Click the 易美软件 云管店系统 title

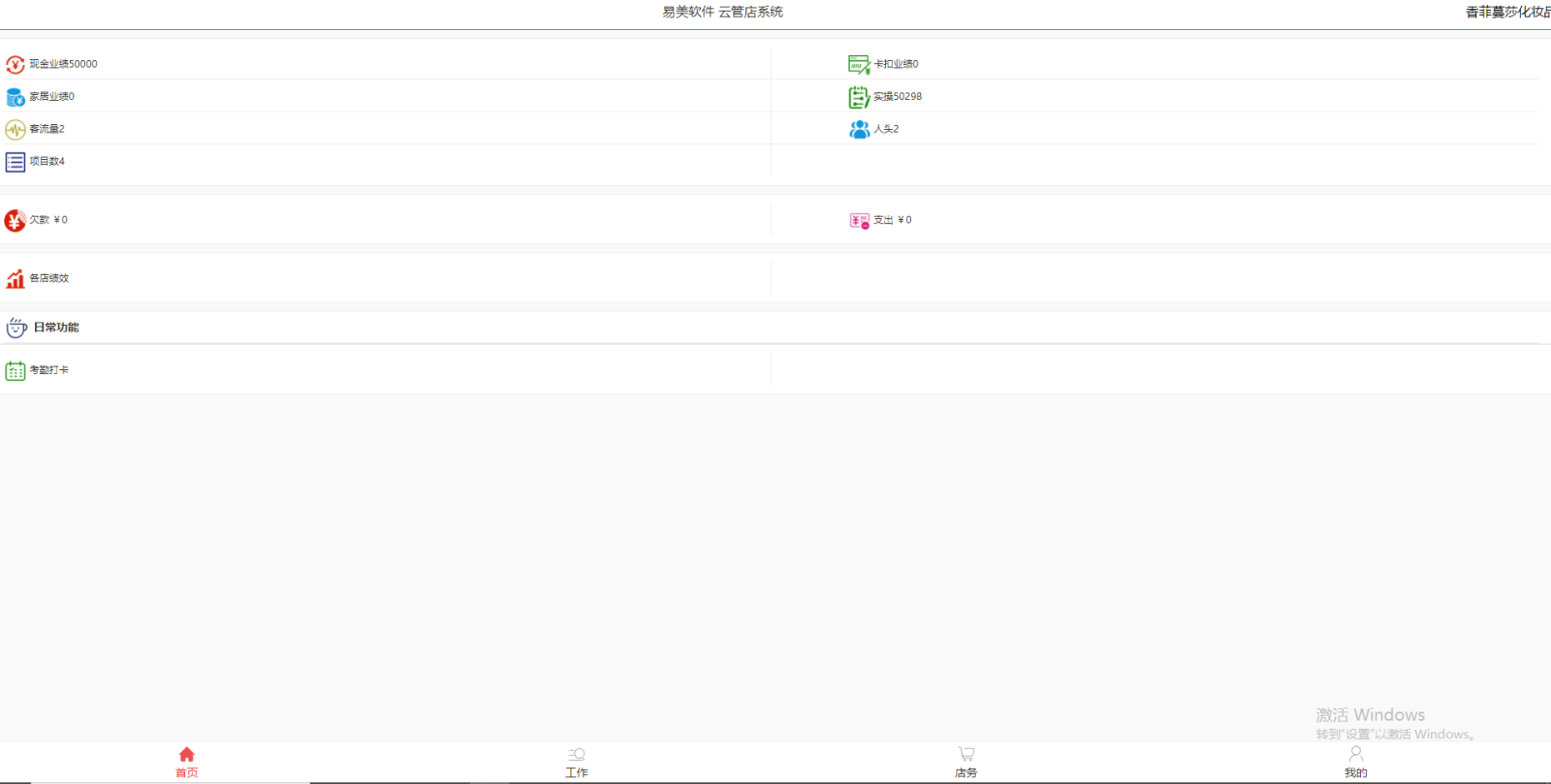pyautogui.click(x=722, y=13)
